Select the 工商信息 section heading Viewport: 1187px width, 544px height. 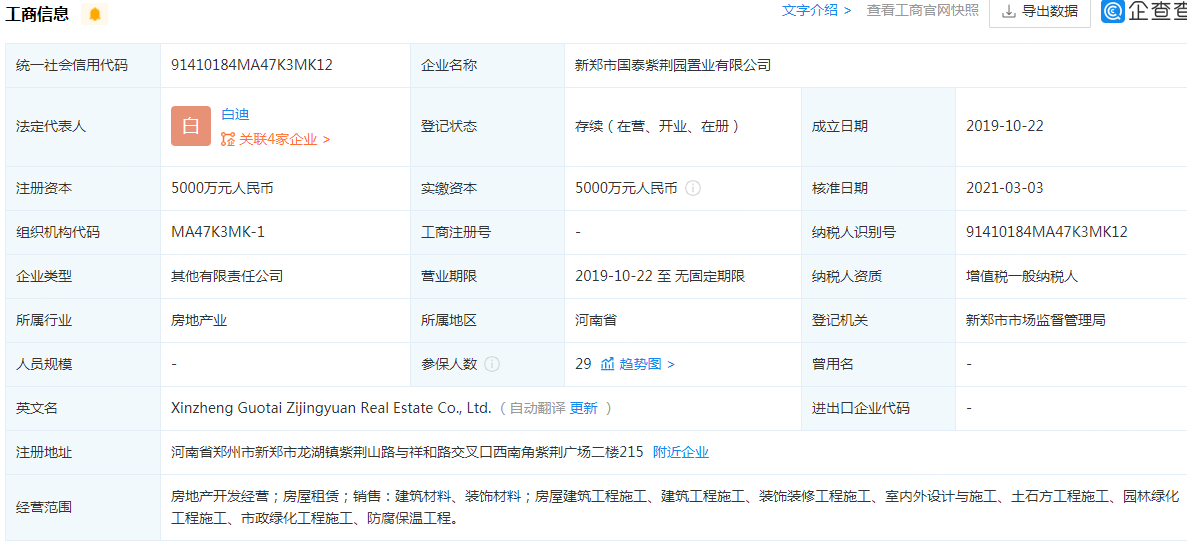(x=37, y=14)
